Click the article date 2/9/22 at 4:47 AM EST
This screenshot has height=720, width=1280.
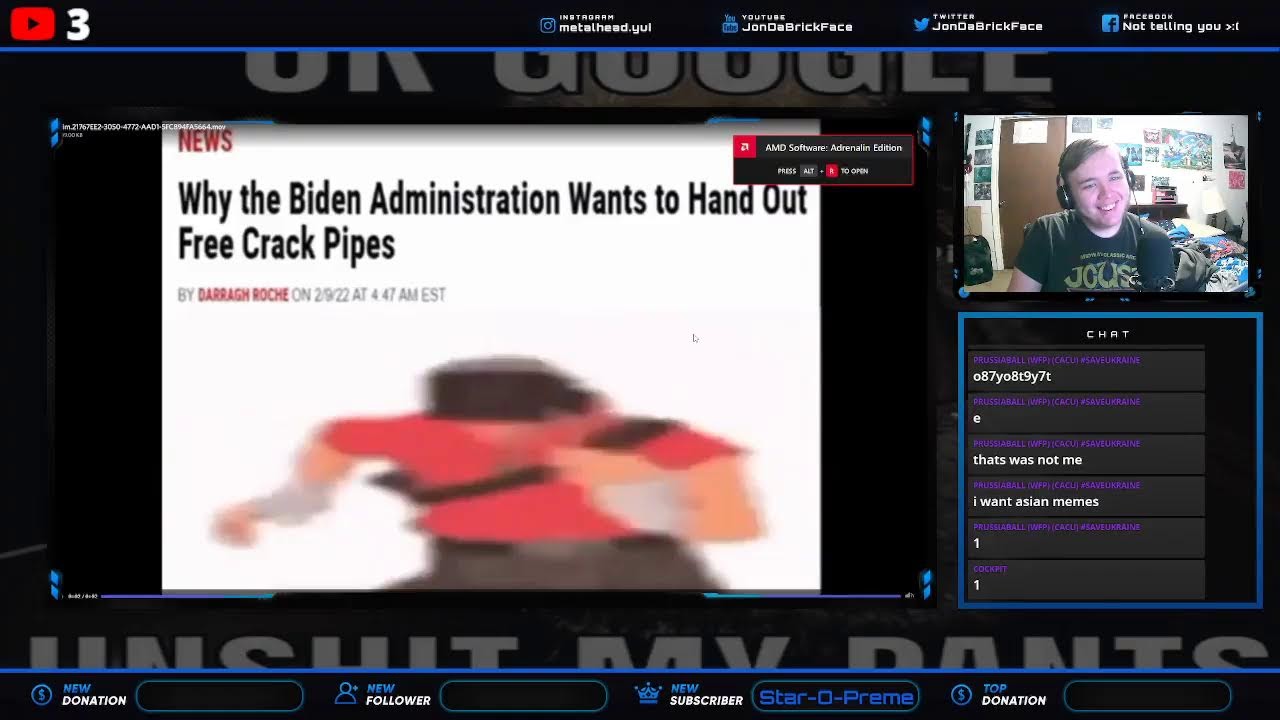pos(381,295)
